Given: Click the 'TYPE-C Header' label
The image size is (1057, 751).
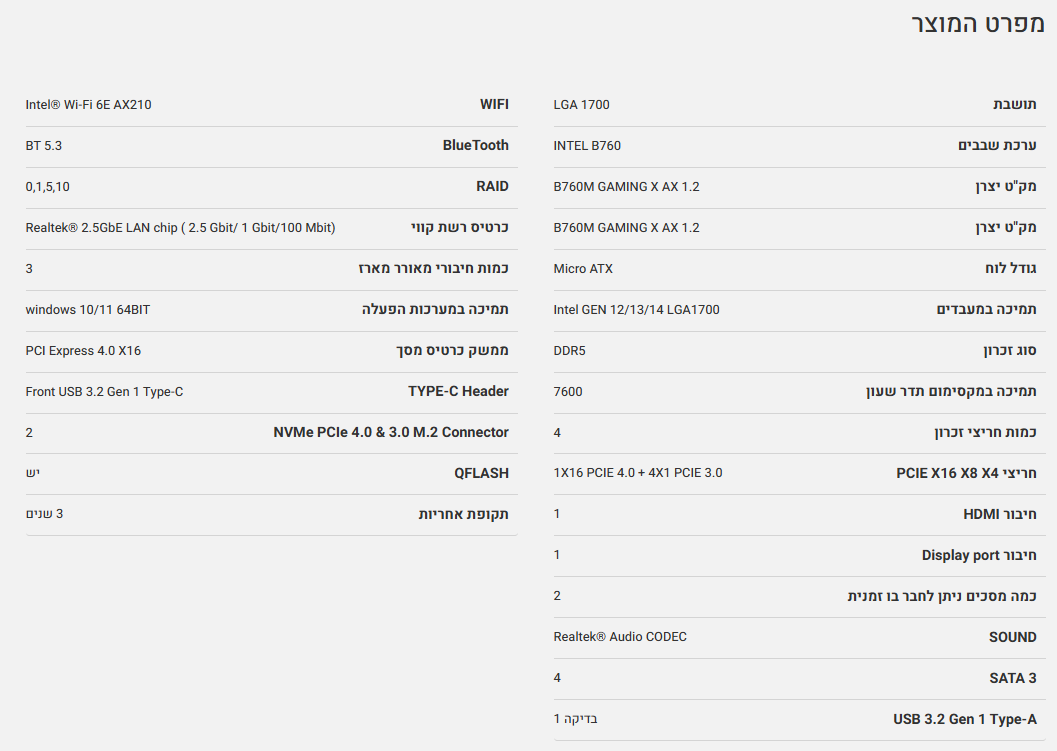Looking at the screenshot, I should coord(458,391).
